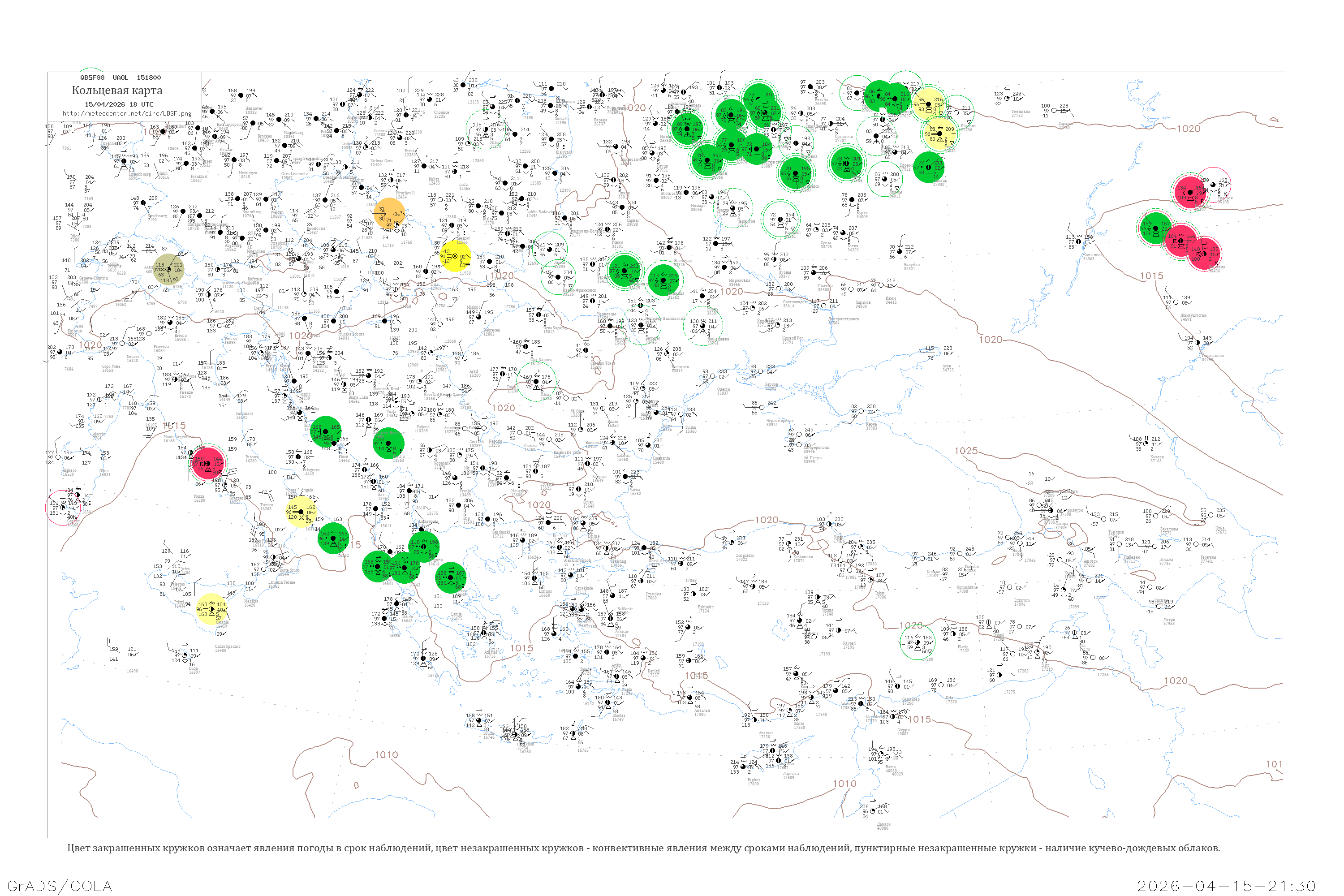Click the 15/04/2026 18 UTC date label
The height and width of the screenshot is (896, 1344).
pos(119,104)
